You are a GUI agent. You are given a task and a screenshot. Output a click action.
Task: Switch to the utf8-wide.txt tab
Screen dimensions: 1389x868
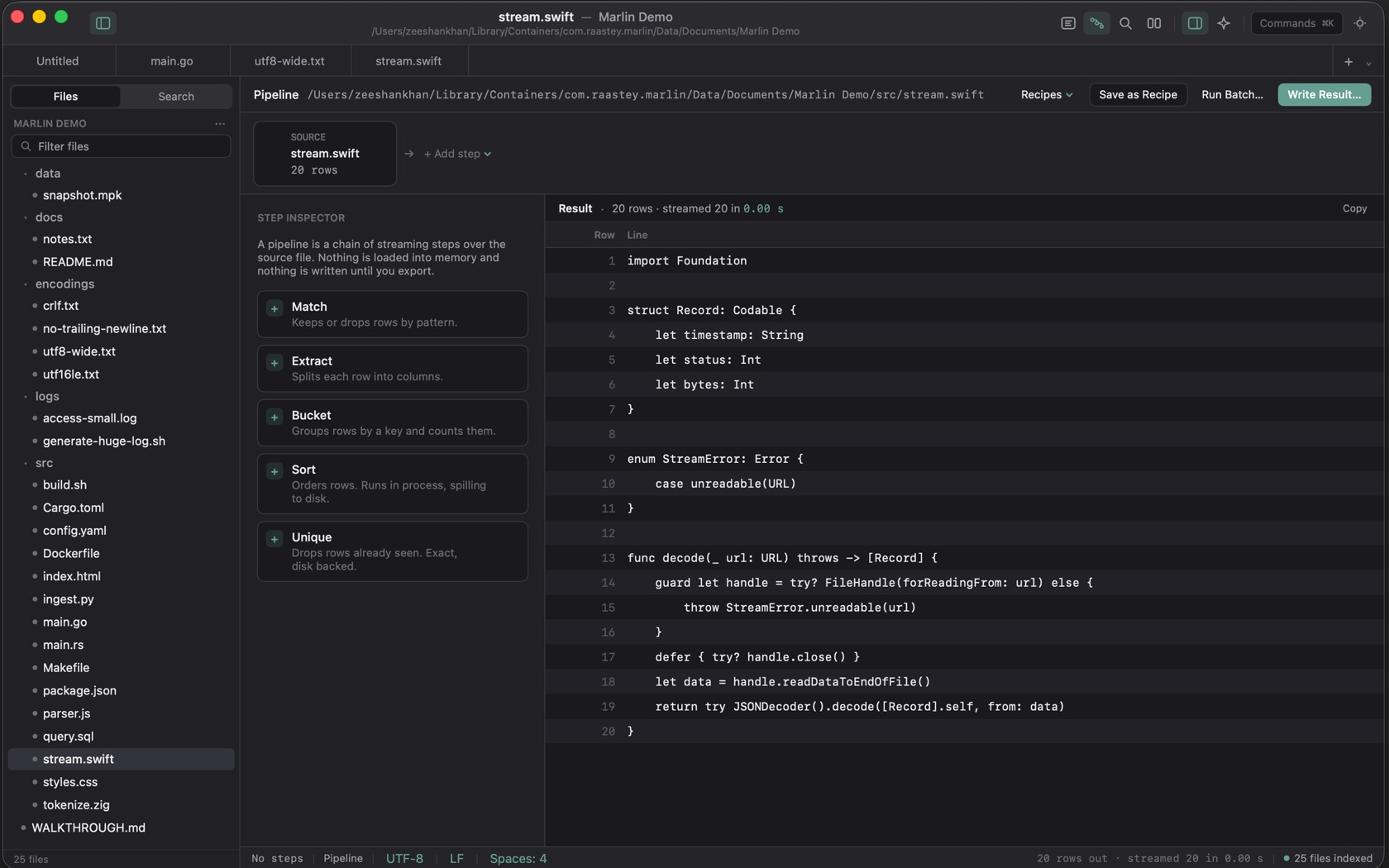[289, 61]
